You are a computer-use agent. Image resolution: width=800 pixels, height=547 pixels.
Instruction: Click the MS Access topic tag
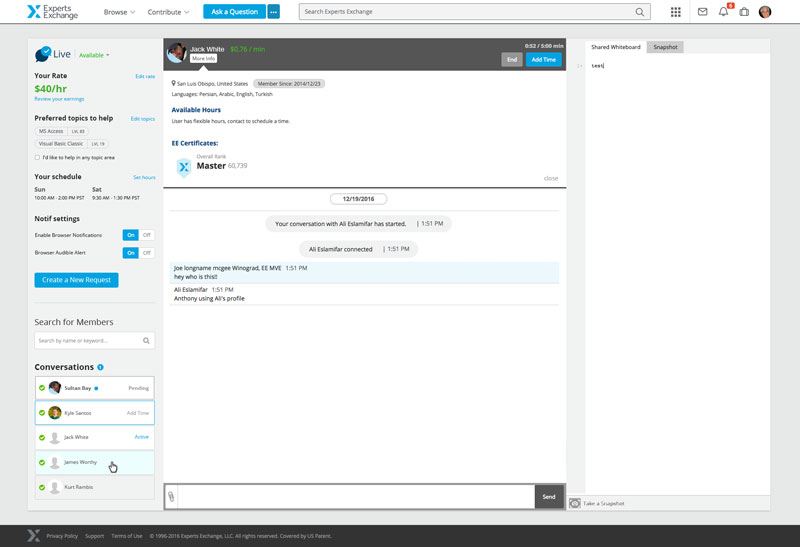click(62, 132)
